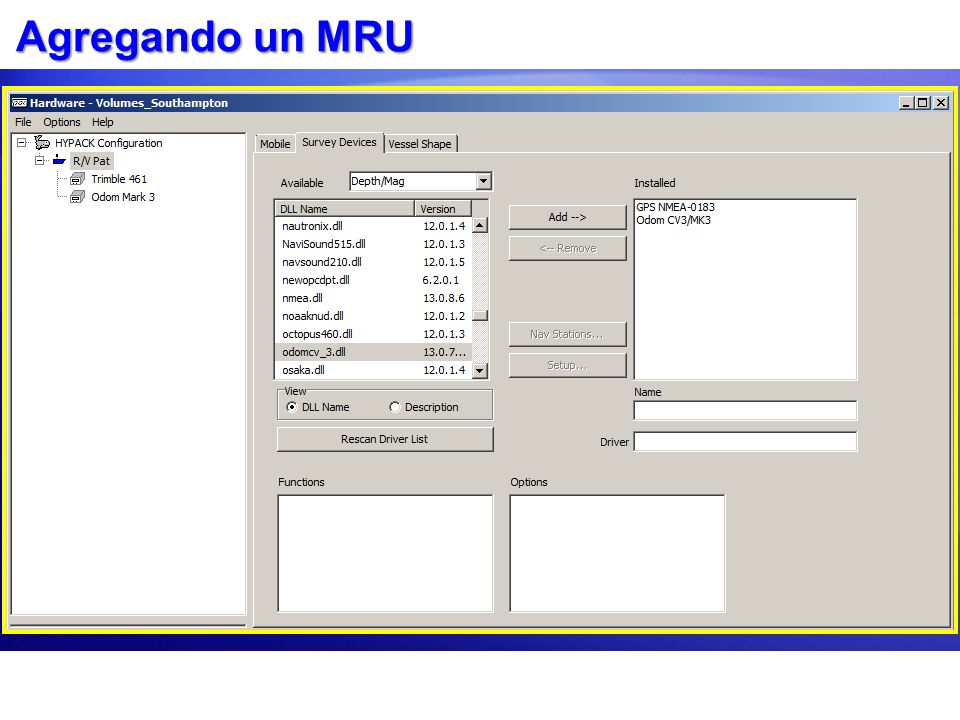
Task: Select R/V Pat in the tree
Action: tap(91, 161)
